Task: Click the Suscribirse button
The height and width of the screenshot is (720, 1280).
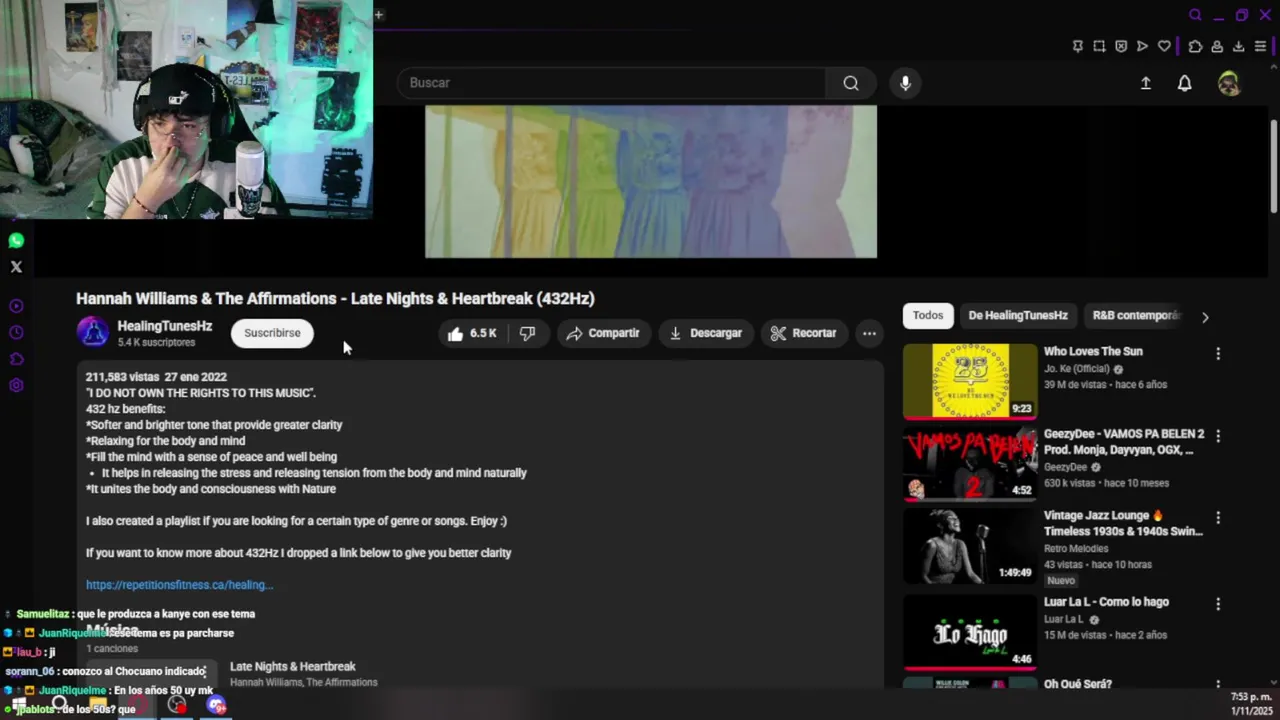Action: coord(272,333)
